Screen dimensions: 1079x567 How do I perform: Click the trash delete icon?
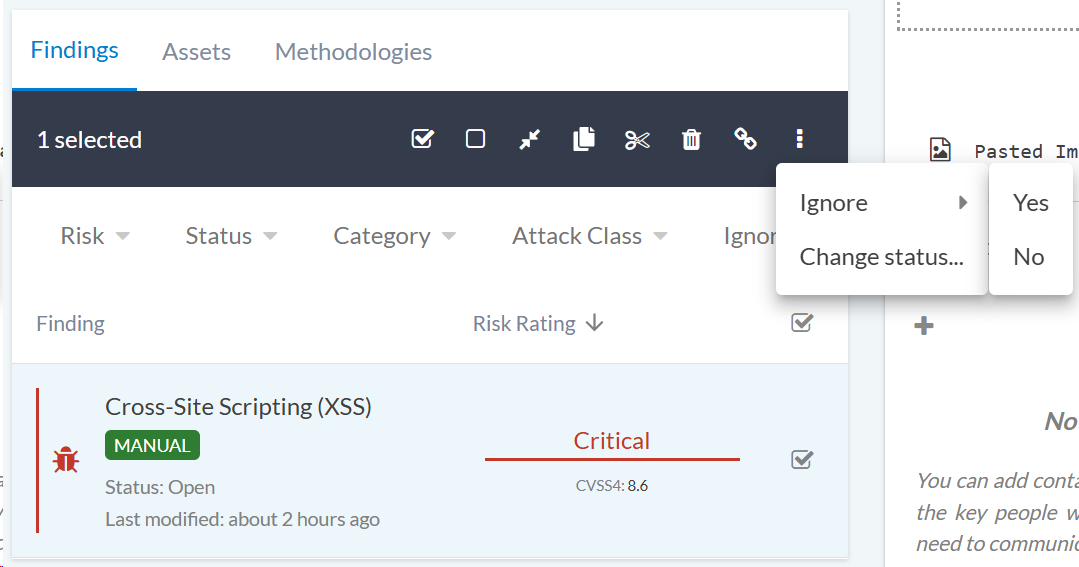click(x=691, y=139)
